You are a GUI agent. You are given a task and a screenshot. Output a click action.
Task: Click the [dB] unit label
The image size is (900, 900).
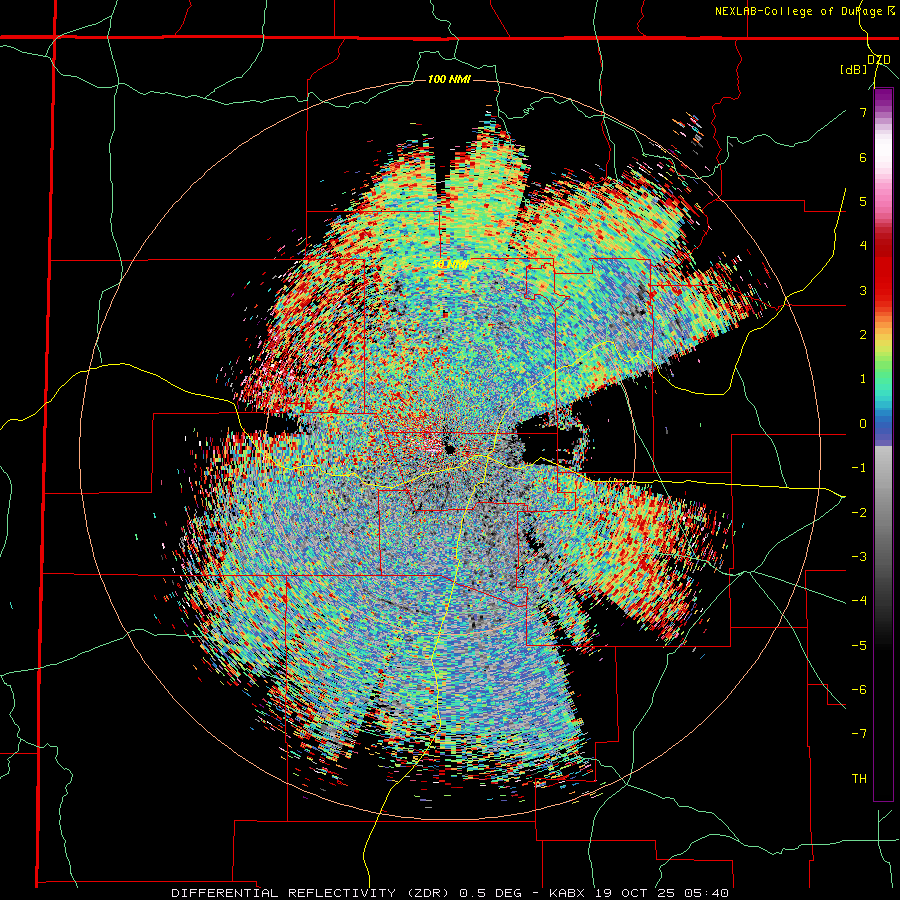[854, 69]
